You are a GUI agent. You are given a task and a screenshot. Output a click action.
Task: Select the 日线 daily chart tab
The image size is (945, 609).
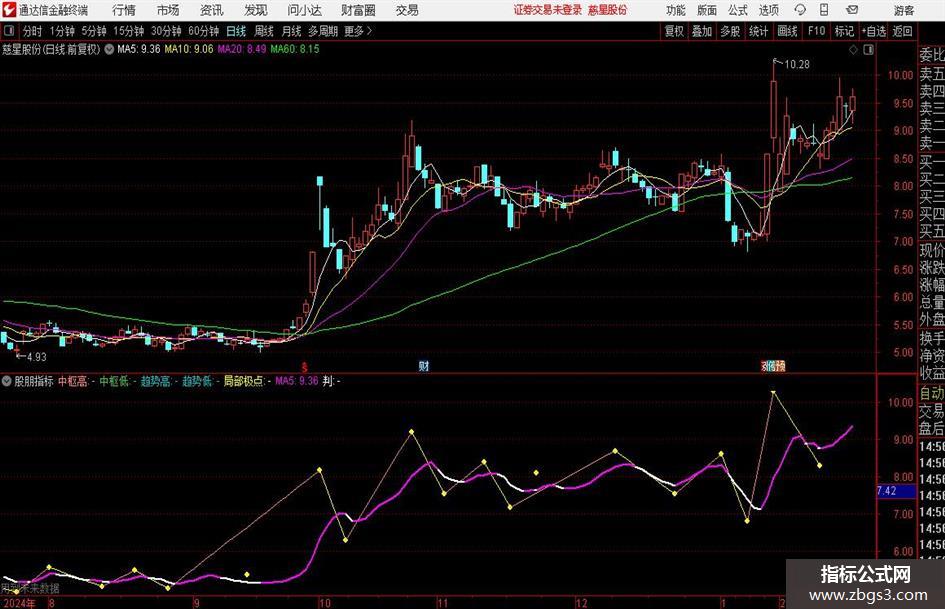236,31
